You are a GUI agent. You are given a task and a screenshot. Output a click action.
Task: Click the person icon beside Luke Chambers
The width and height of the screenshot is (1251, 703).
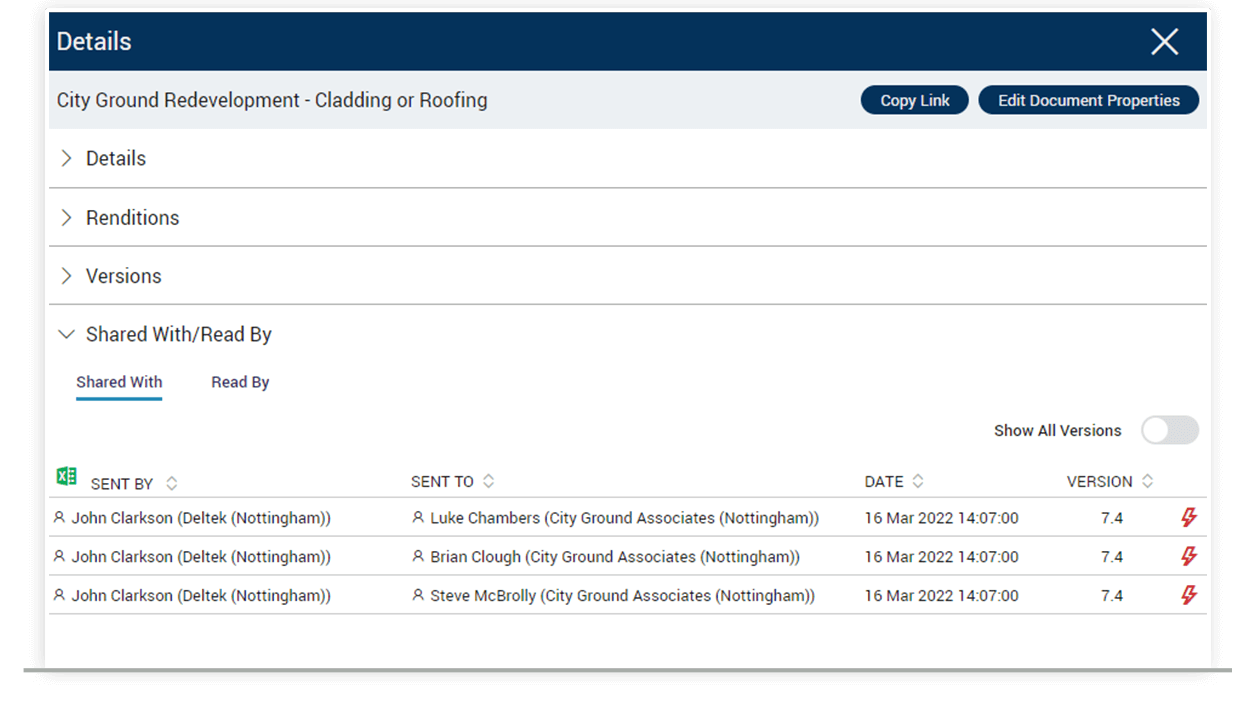coord(417,518)
